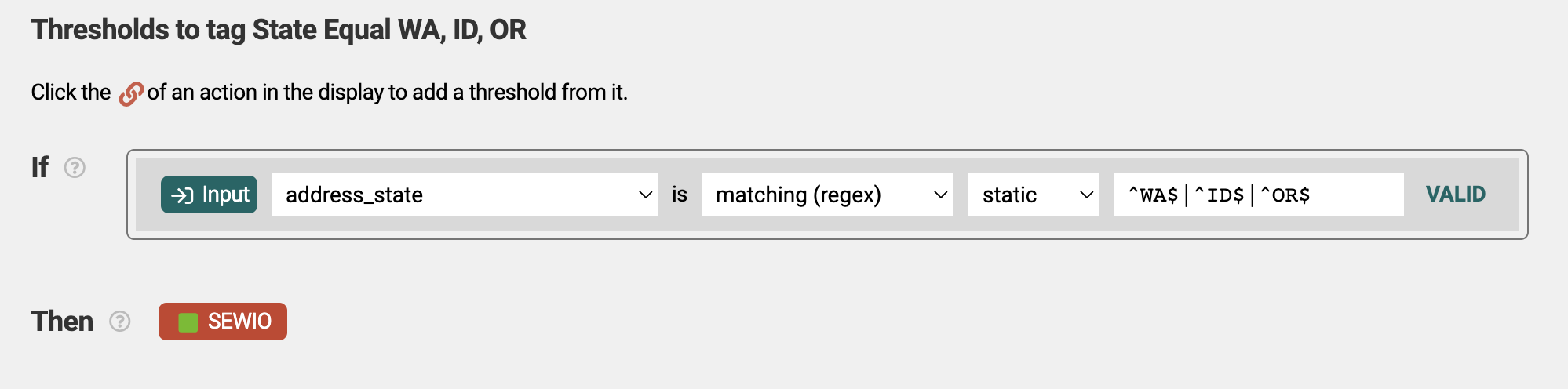
Task: Click the regex value input field
Action: coord(1259,194)
